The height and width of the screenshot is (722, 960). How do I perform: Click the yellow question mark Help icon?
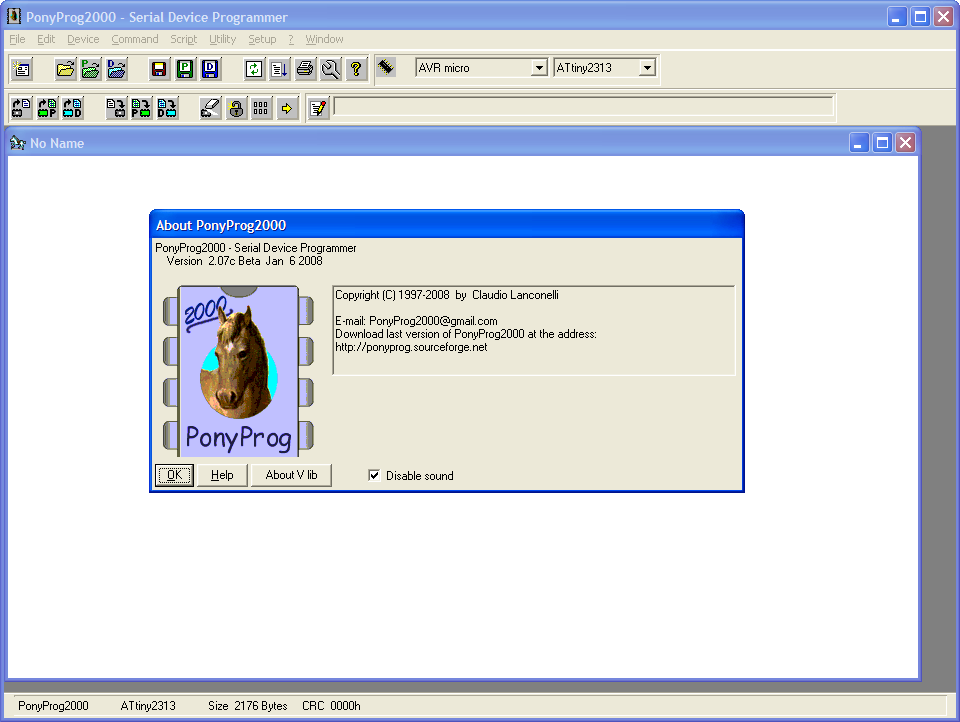(x=356, y=69)
